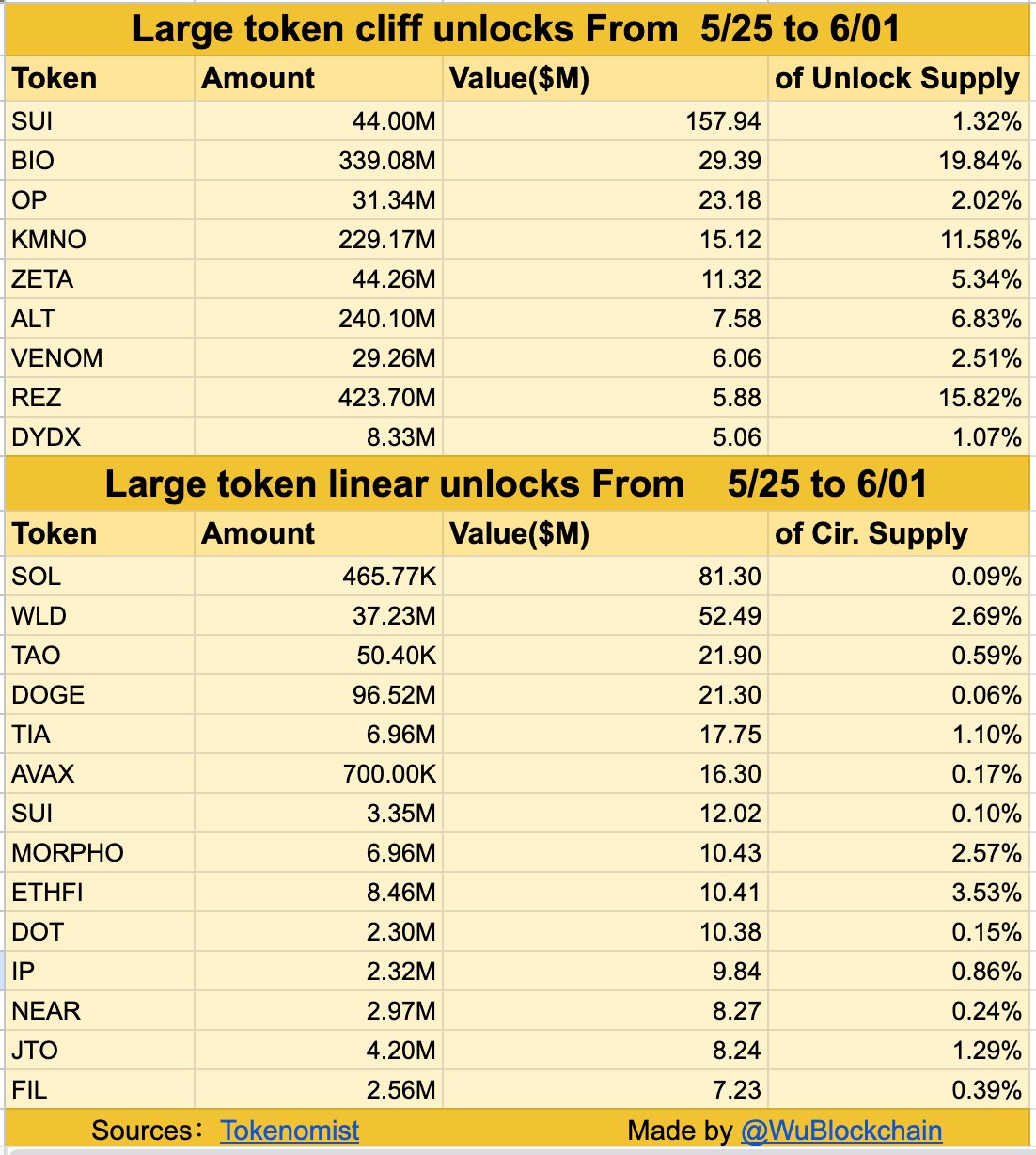Open the @WuBlockchain link
Image resolution: width=1036 pixels, height=1155 pixels.
click(841, 1130)
